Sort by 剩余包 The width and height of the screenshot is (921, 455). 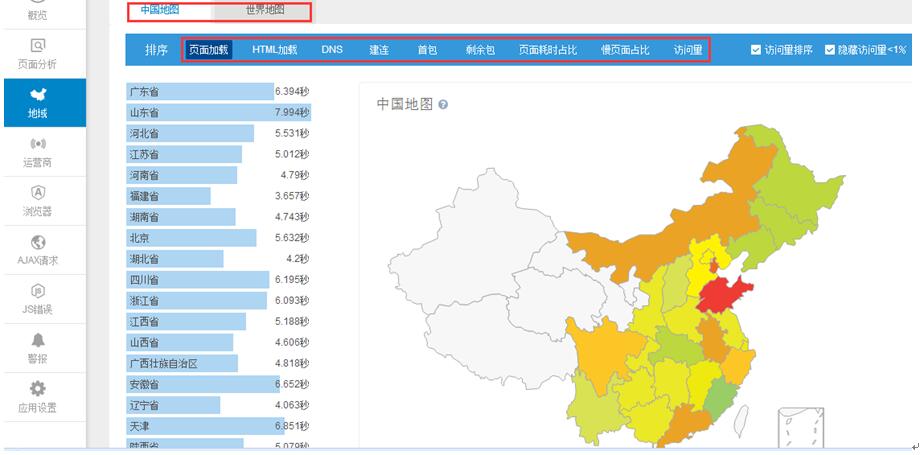[480, 50]
